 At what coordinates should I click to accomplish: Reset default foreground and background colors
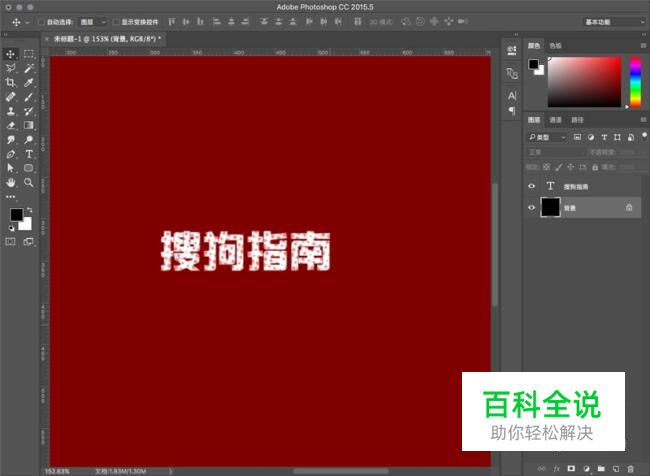(12, 228)
